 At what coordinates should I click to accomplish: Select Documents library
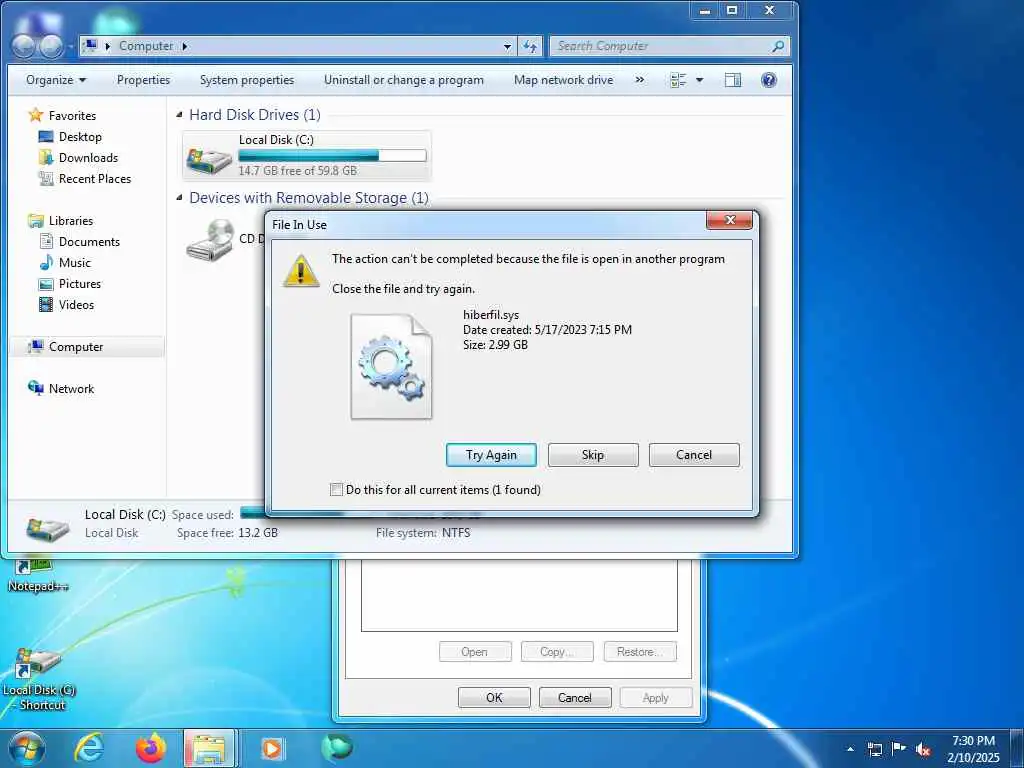pos(89,242)
